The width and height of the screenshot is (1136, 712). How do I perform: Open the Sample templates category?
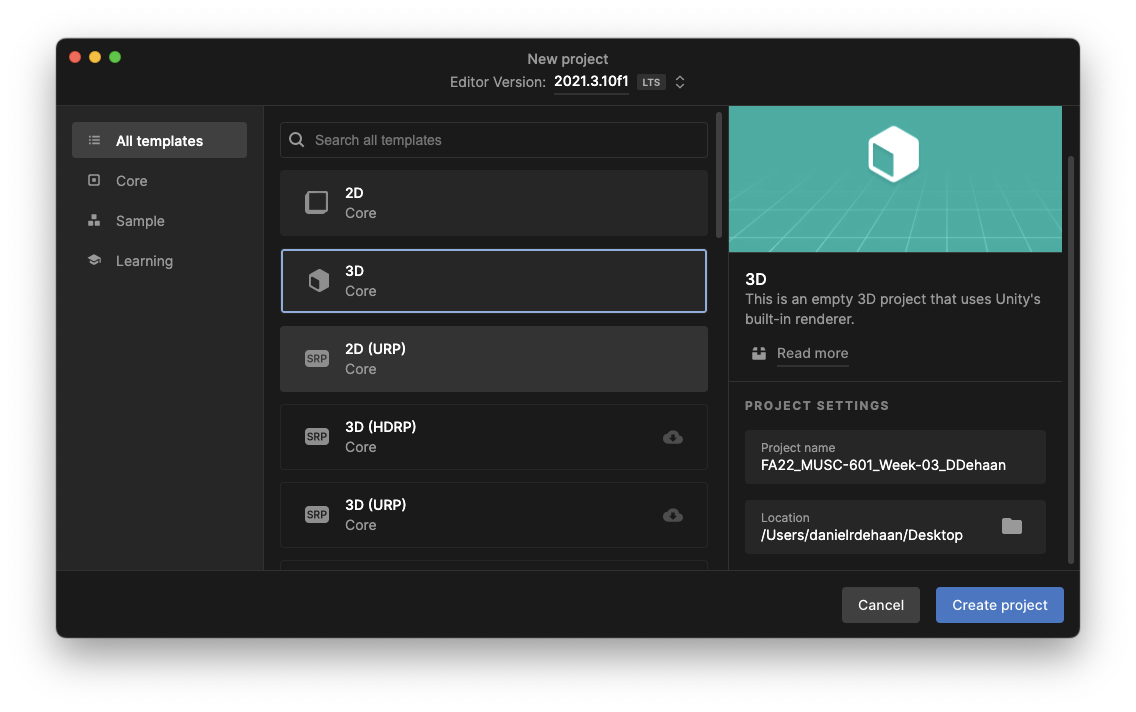click(140, 221)
